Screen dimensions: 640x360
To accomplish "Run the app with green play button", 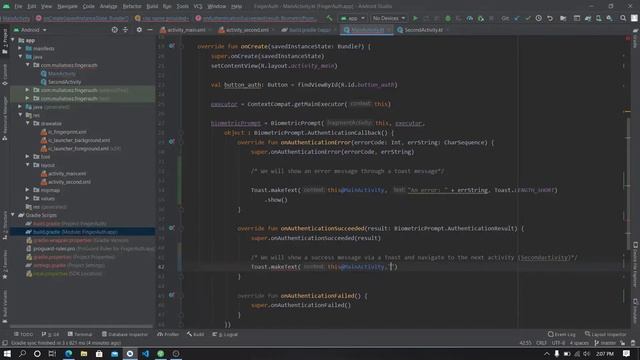I will pos(415,18).
